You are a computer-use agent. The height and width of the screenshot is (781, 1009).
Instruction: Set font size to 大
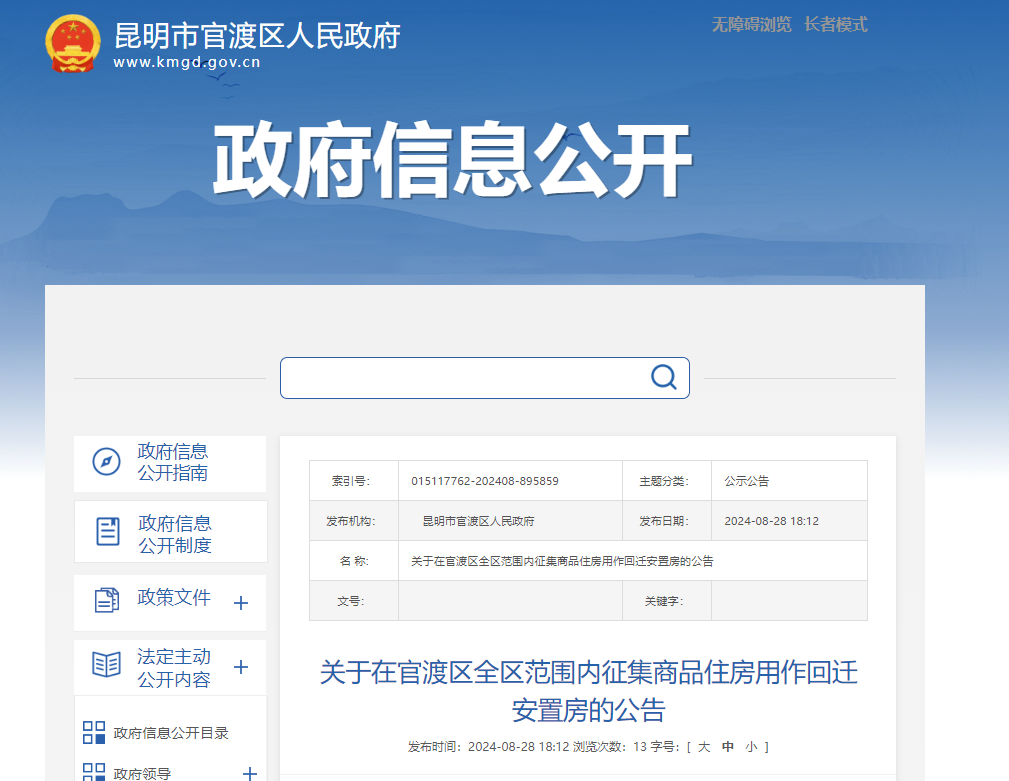pyautogui.click(x=703, y=747)
